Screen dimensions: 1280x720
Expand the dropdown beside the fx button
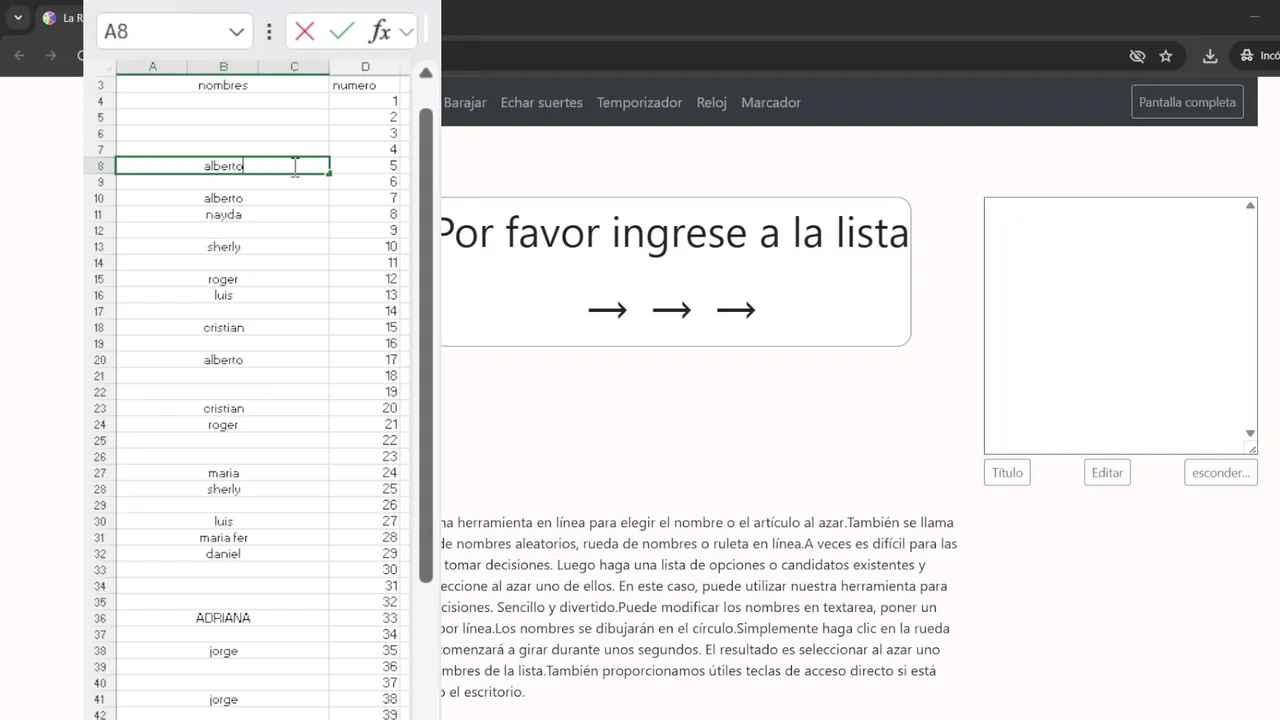coord(406,31)
